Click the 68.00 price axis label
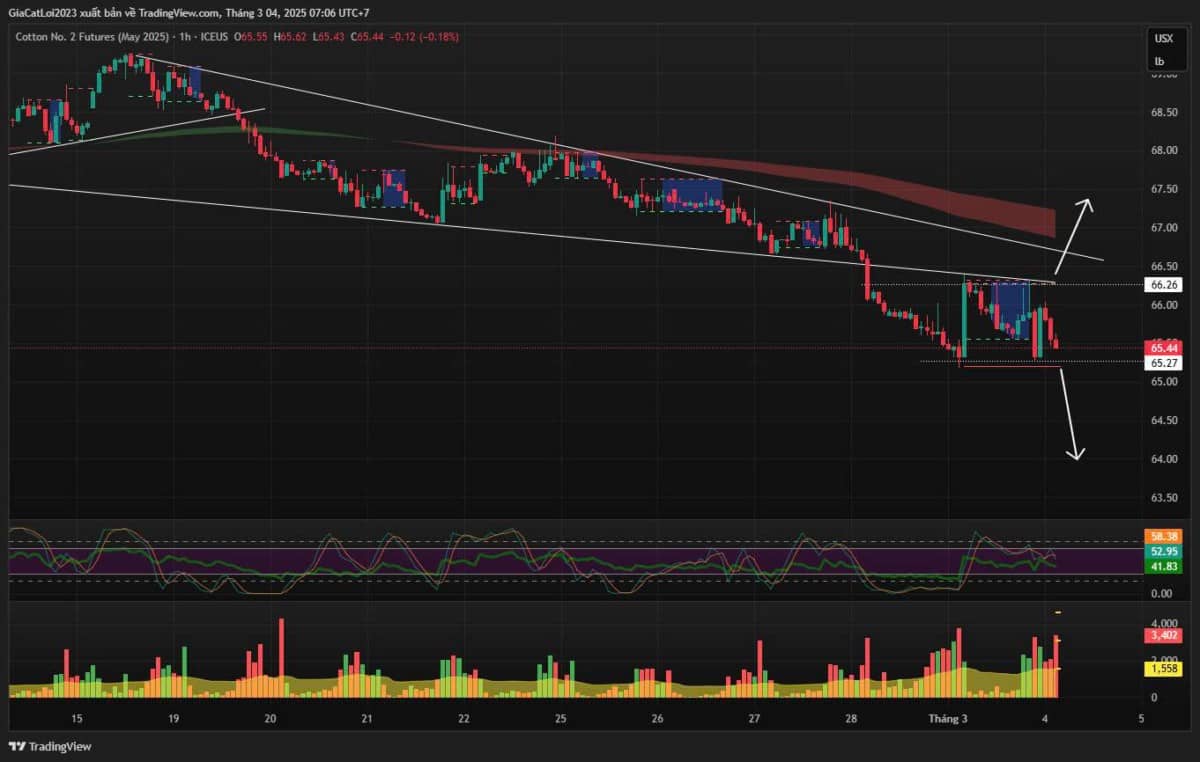Viewport: 1200px width, 762px height. point(1163,151)
